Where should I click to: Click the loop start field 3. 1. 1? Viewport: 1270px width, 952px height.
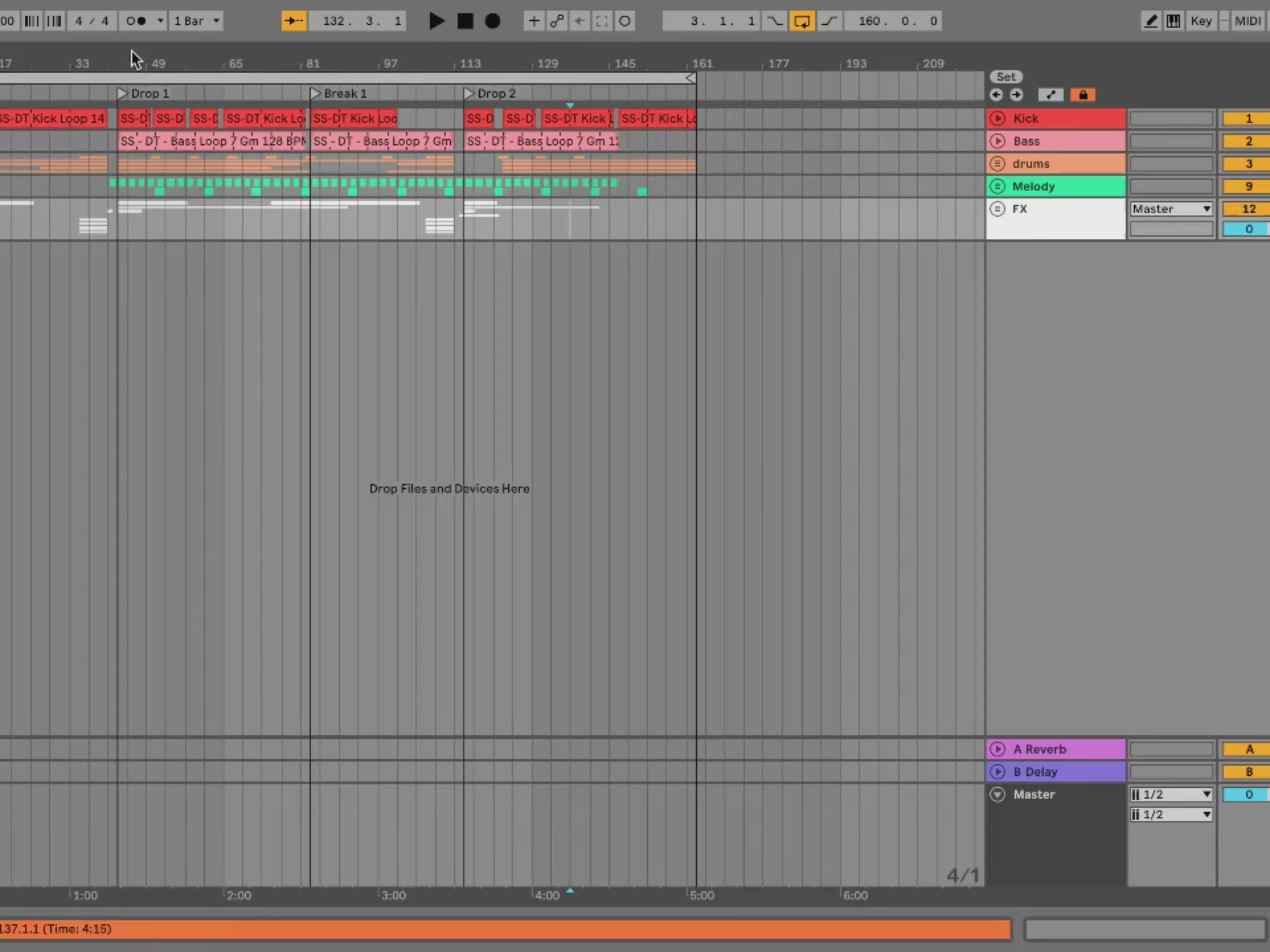pyautogui.click(x=712, y=21)
